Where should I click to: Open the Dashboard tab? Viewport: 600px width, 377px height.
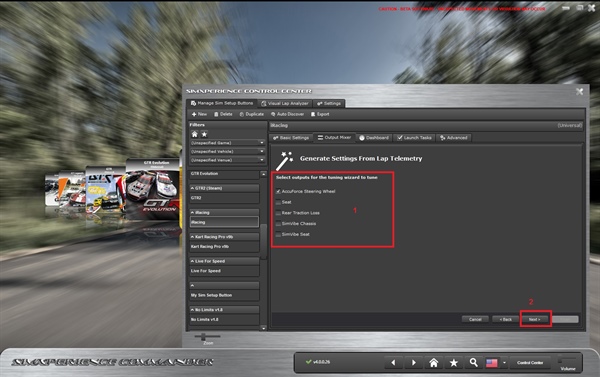point(374,138)
